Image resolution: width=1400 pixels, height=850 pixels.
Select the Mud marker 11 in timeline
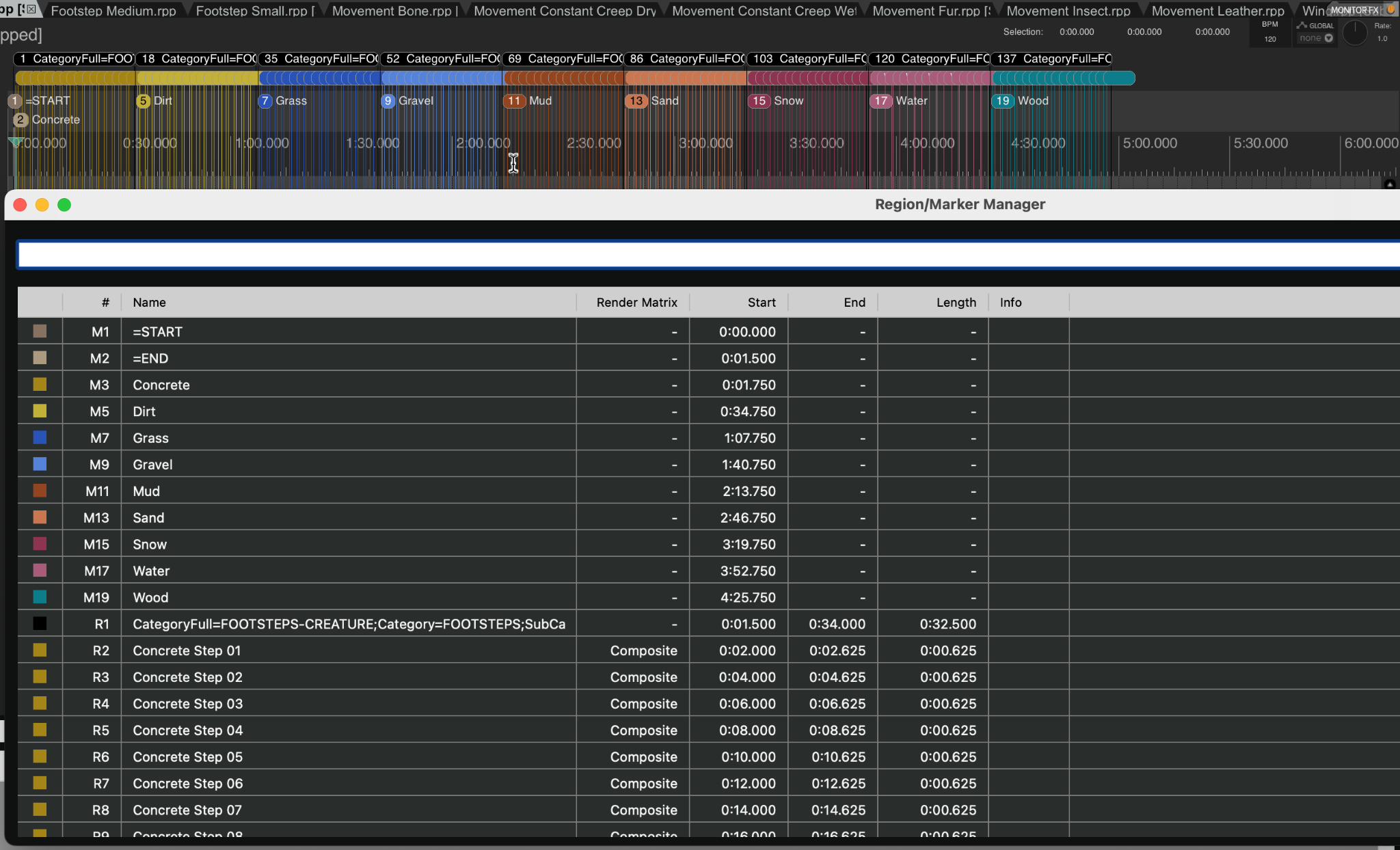(513, 100)
